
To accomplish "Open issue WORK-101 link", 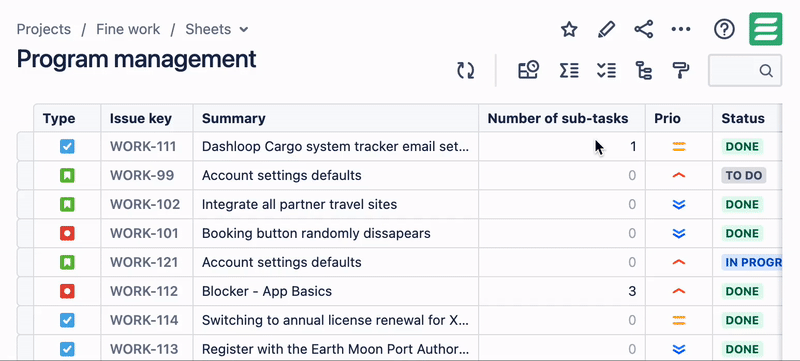I will 144,234.
